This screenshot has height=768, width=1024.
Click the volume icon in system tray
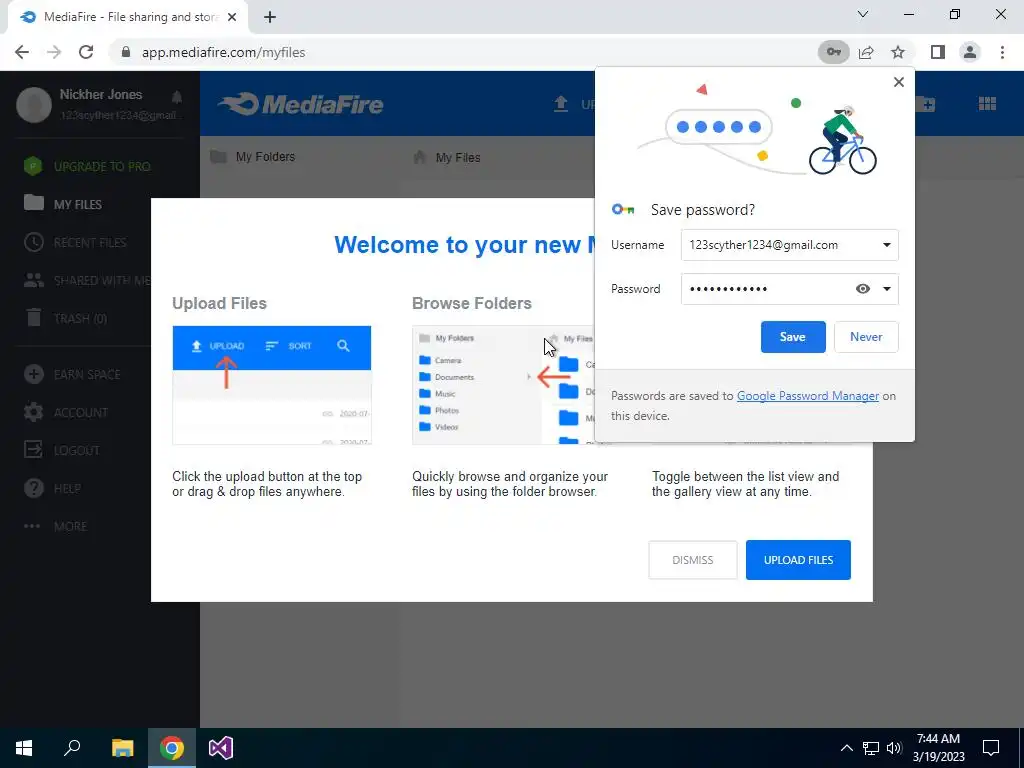click(x=894, y=748)
